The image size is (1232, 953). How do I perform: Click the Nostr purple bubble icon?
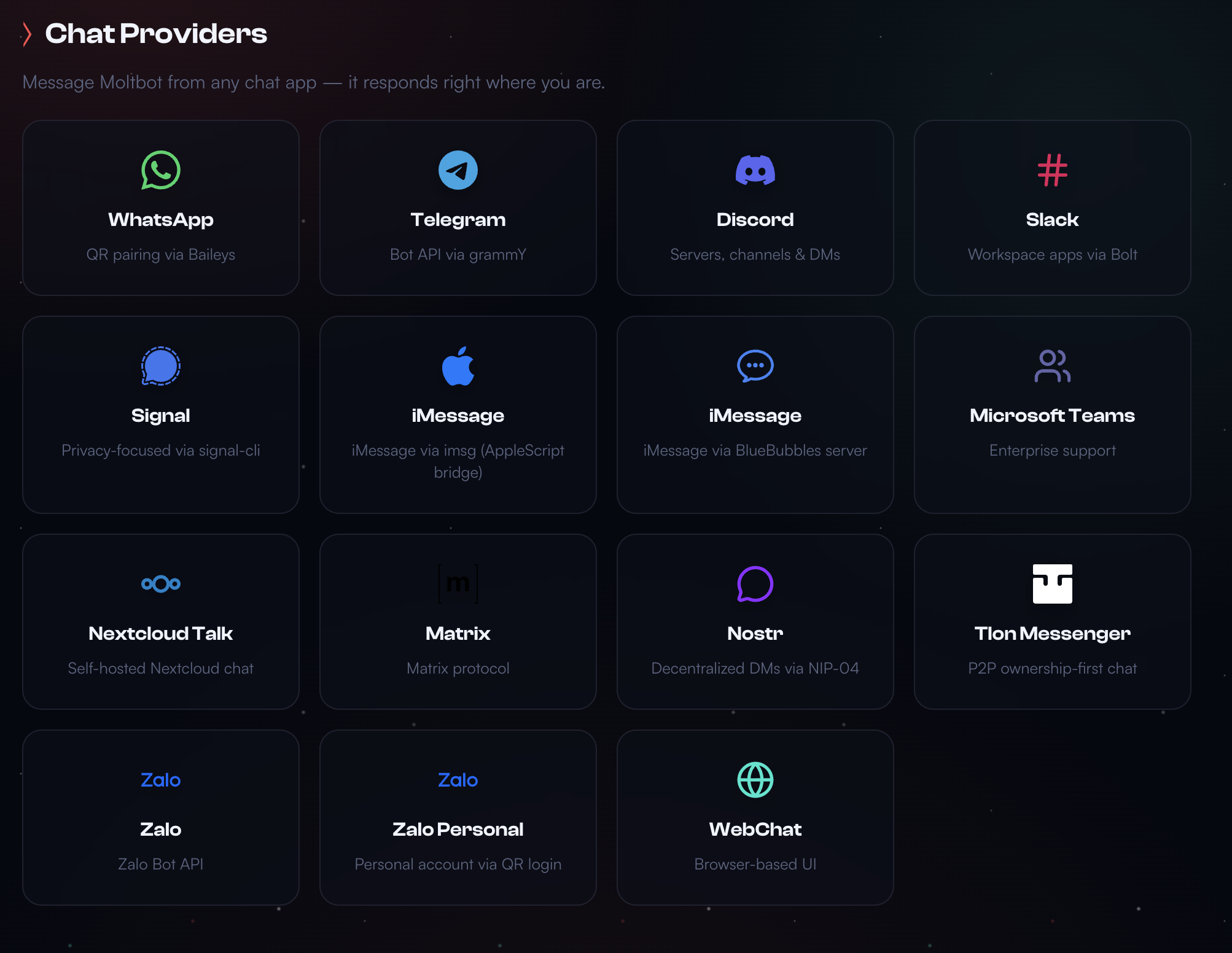tap(755, 583)
